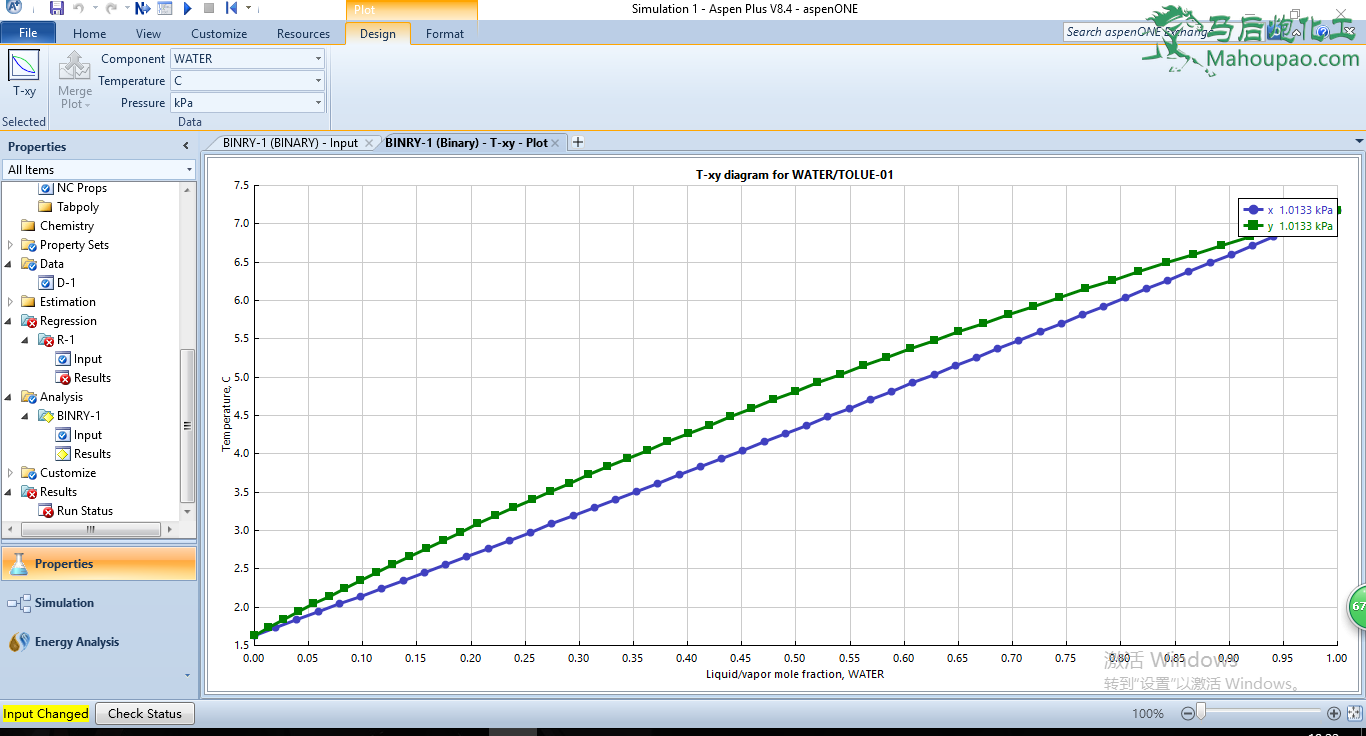The image size is (1366, 736).
Task: Close the BINRY-1 Input tab
Action: (x=368, y=143)
